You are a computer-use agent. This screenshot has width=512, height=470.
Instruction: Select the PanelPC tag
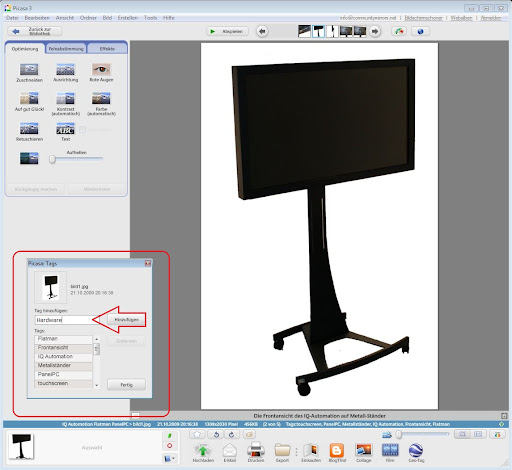(x=63, y=374)
